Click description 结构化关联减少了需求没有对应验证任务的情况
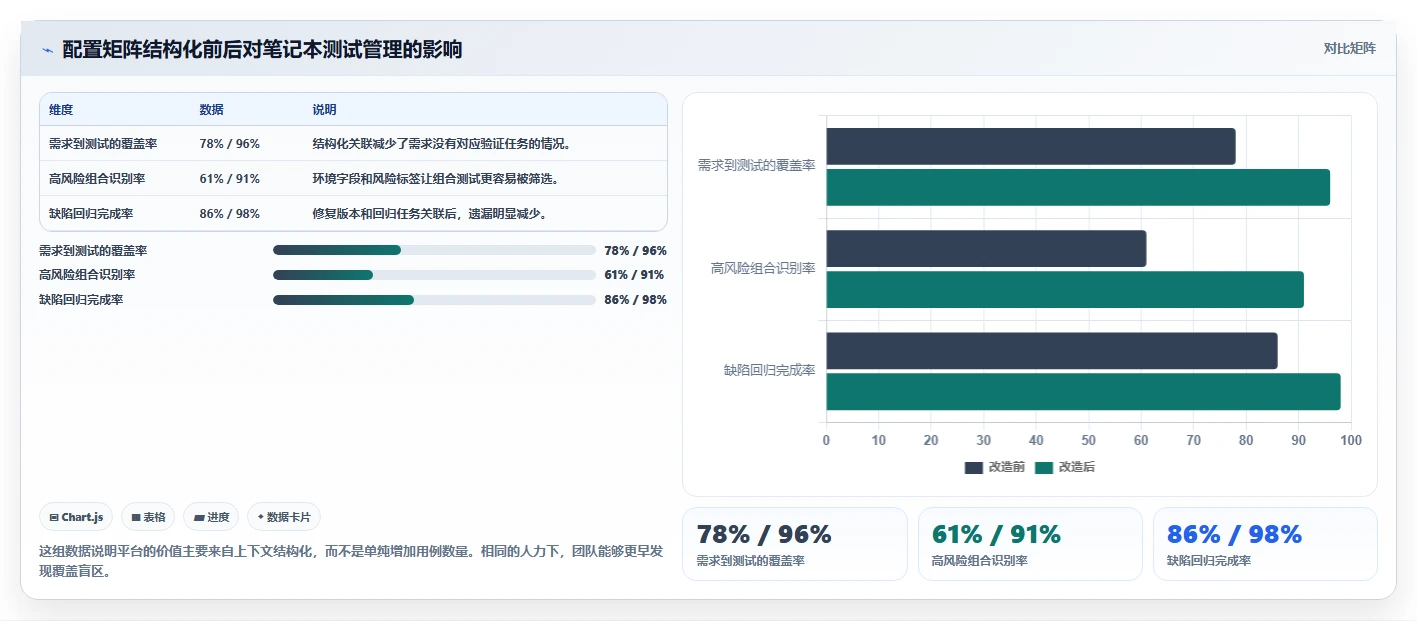Screen dimensions: 1417x621 tap(442, 144)
